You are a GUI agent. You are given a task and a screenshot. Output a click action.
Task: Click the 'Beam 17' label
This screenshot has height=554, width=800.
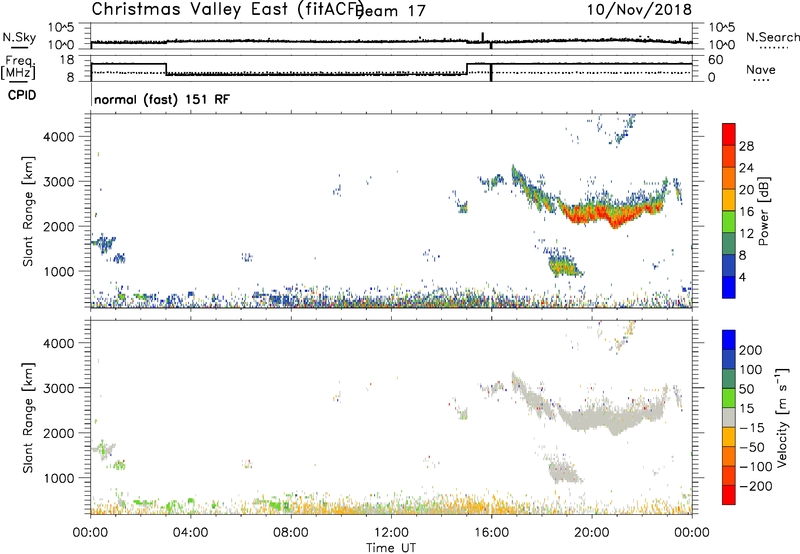click(392, 11)
